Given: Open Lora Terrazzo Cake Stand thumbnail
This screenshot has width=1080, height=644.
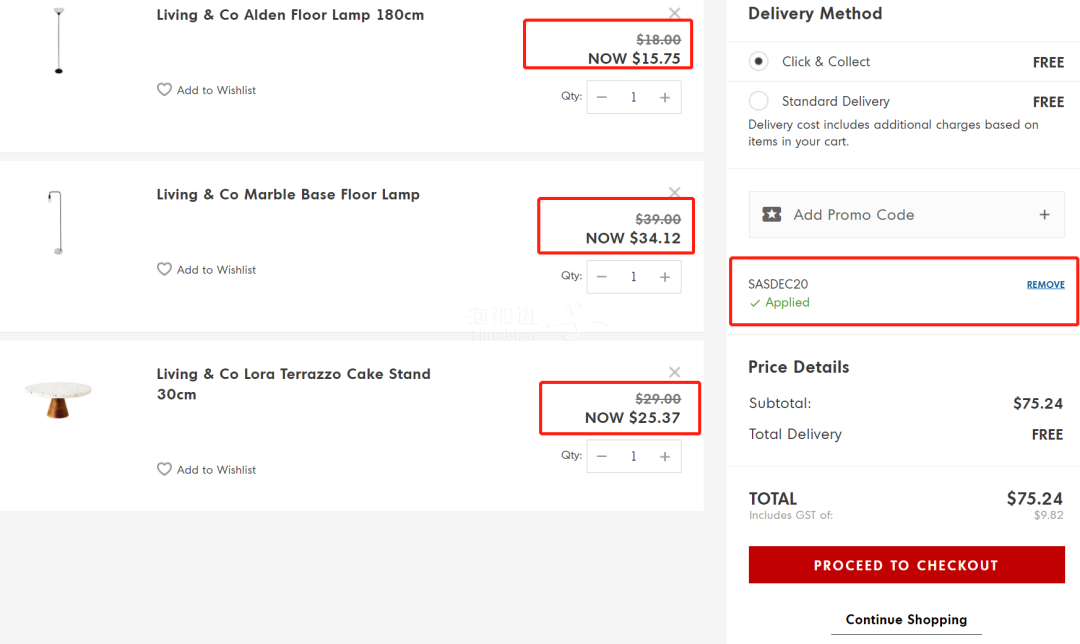Looking at the screenshot, I should click(58, 397).
